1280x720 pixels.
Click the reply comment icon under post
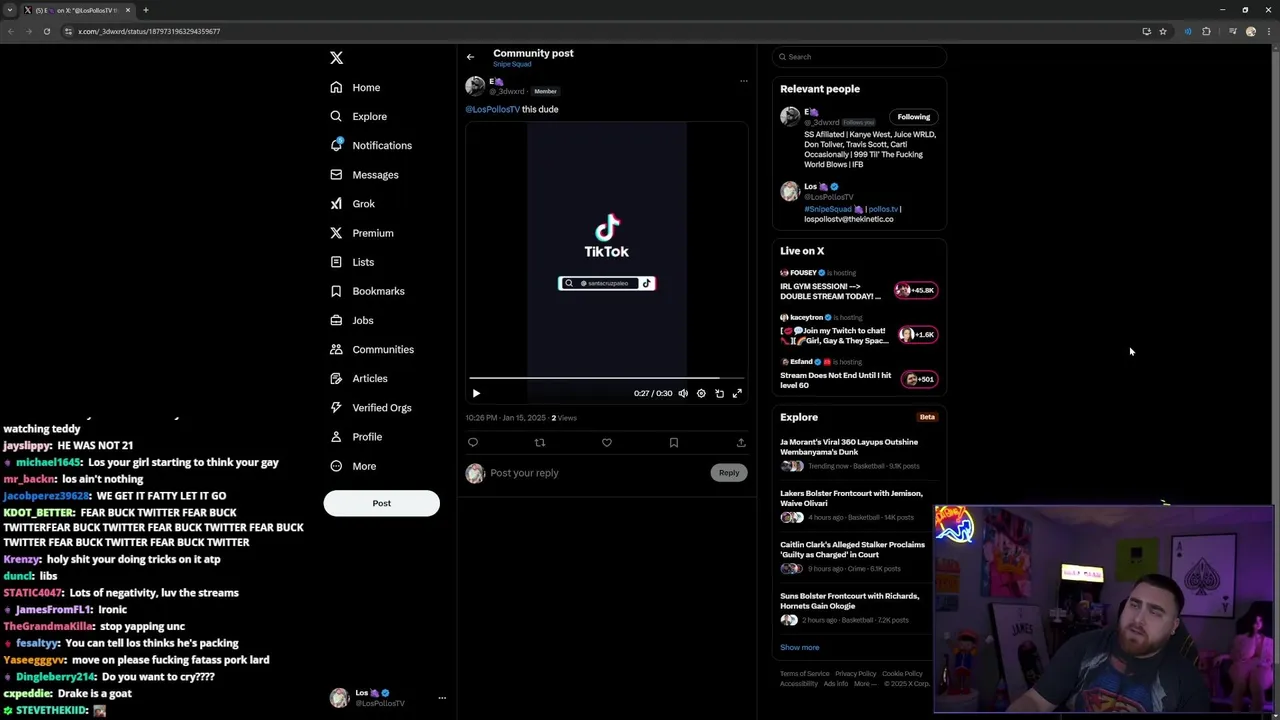point(473,442)
